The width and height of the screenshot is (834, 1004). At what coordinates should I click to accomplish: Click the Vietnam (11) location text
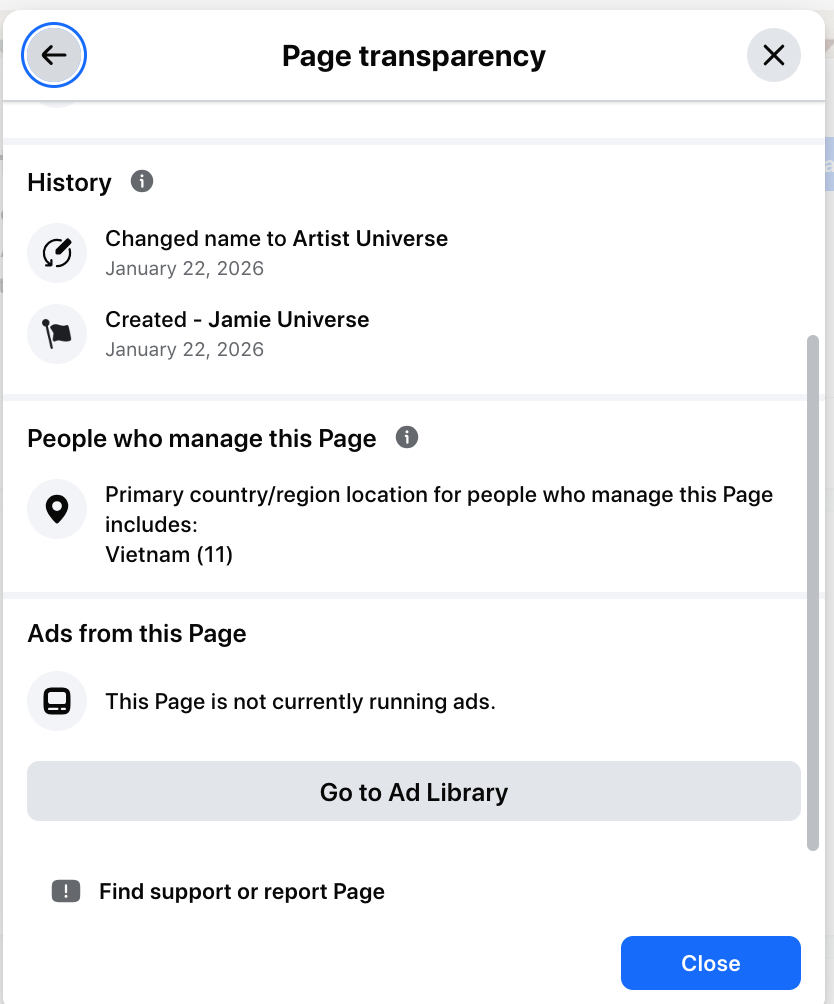[169, 554]
